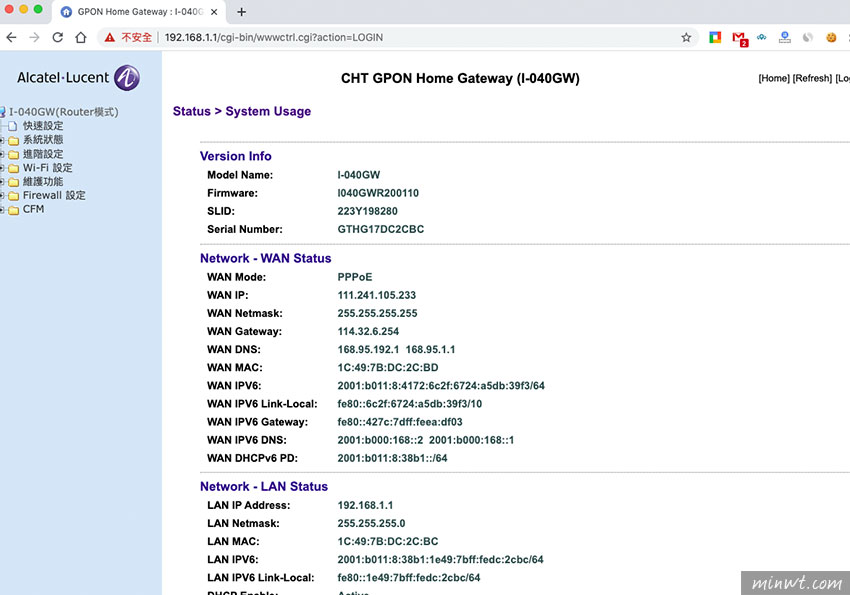The height and width of the screenshot is (595, 850).
Task: Click the browser Back arrow
Action: (11, 37)
